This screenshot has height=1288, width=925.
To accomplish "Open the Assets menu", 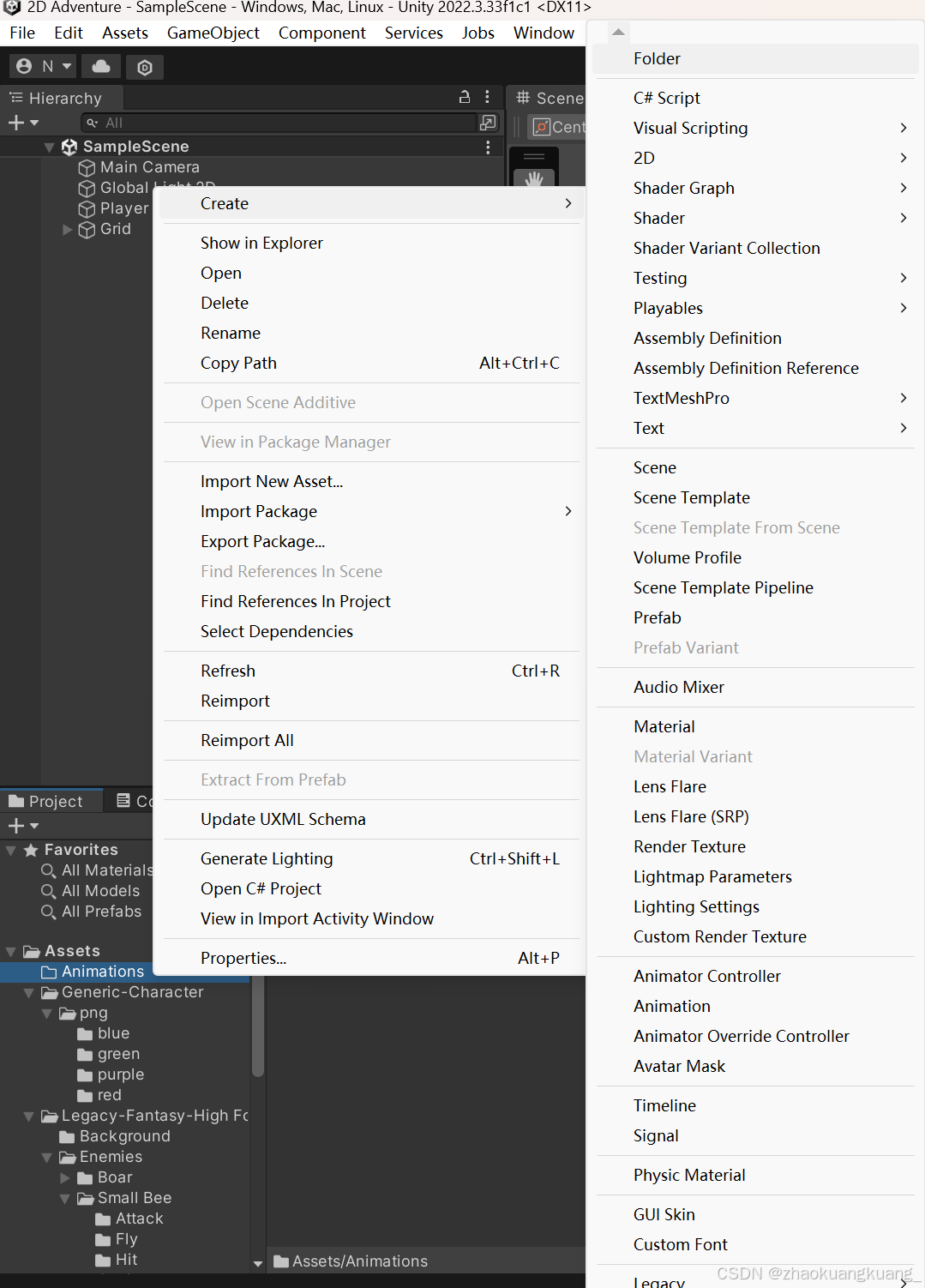I will coord(125,33).
